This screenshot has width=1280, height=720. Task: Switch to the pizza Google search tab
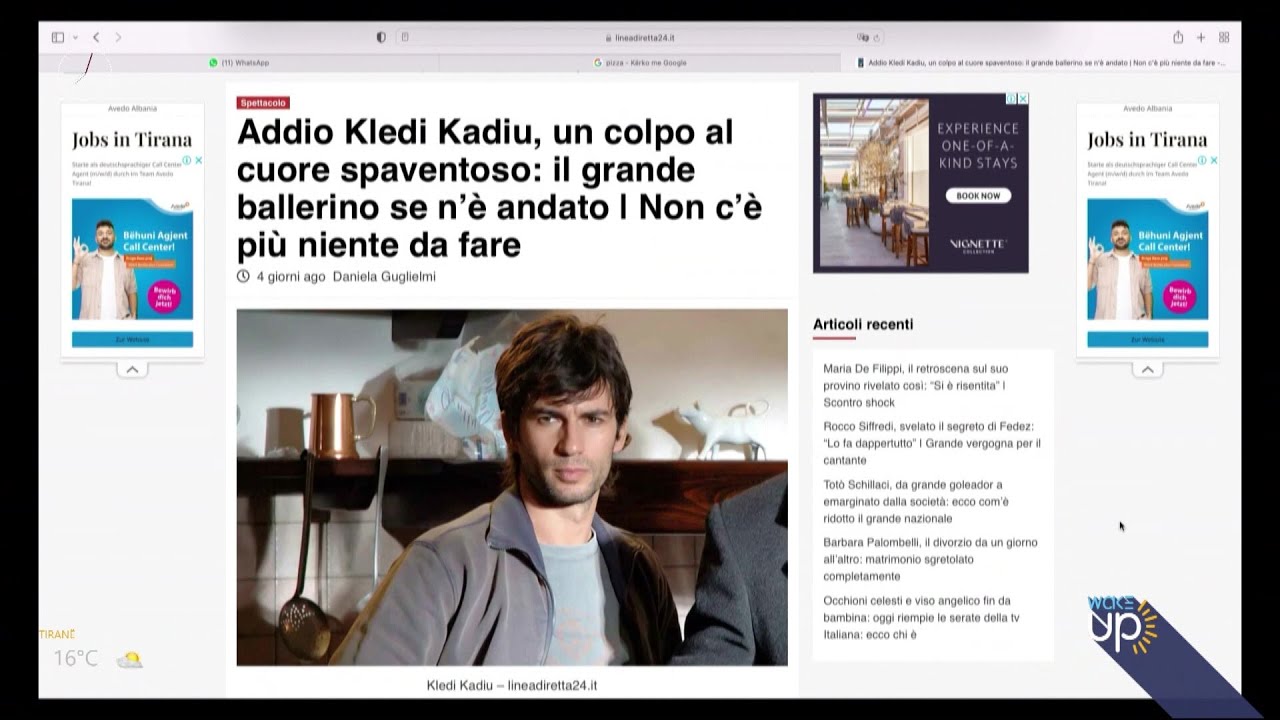[x=640, y=62]
